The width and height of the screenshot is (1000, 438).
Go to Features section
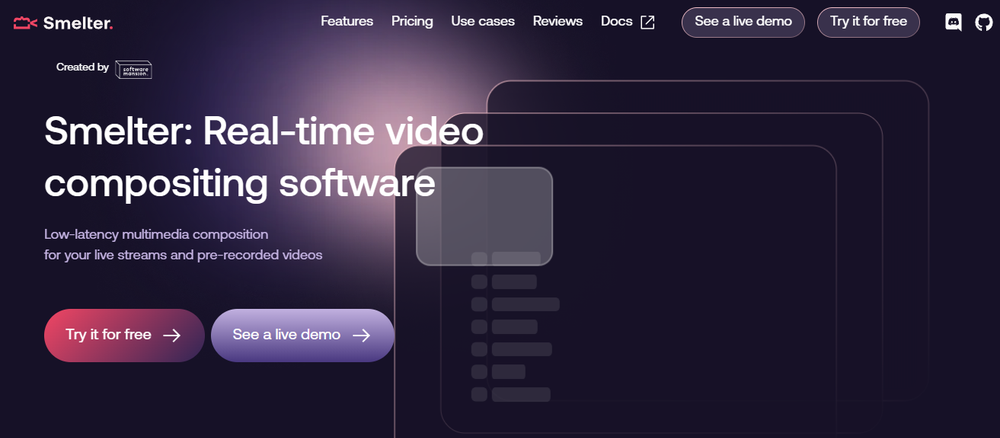pyautogui.click(x=347, y=22)
